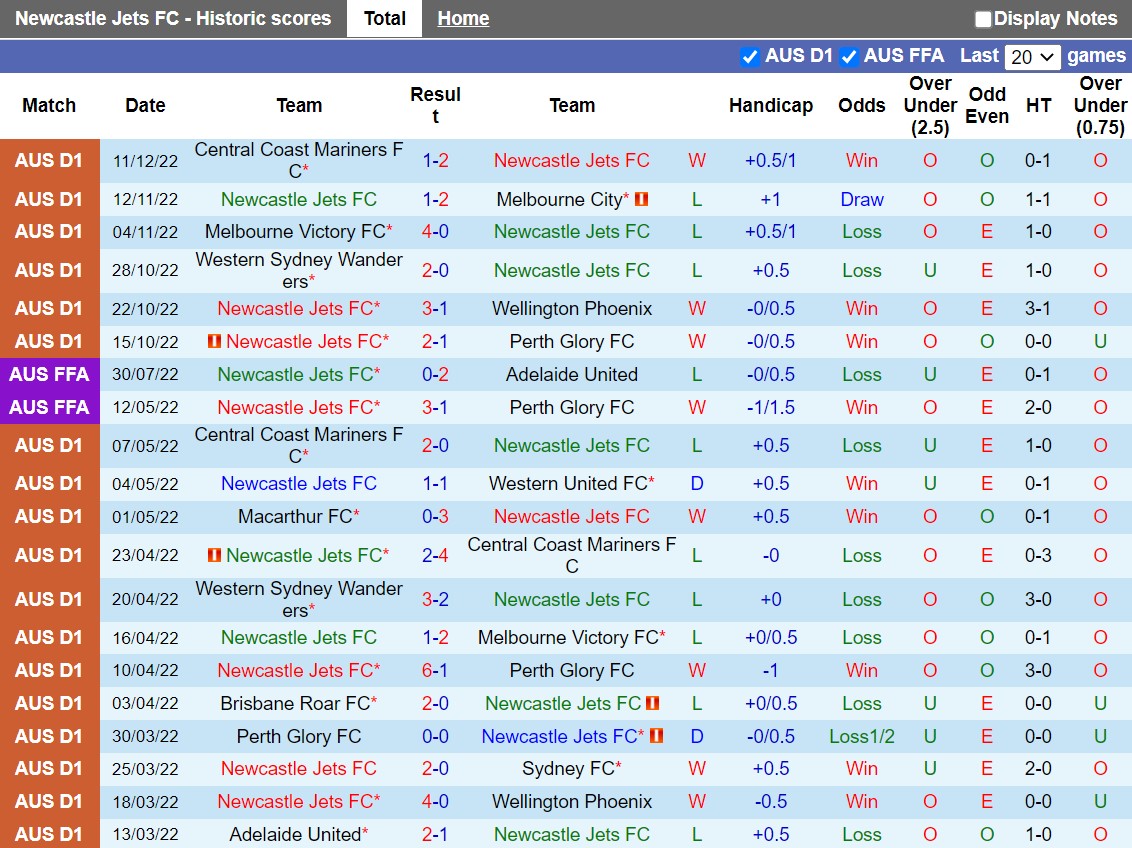
Task: Click the Match column header
Action: (49, 105)
